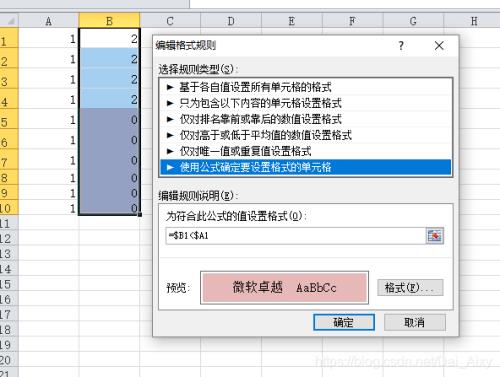Select row 11 header
The image size is (500, 377).
click(x=9, y=223)
